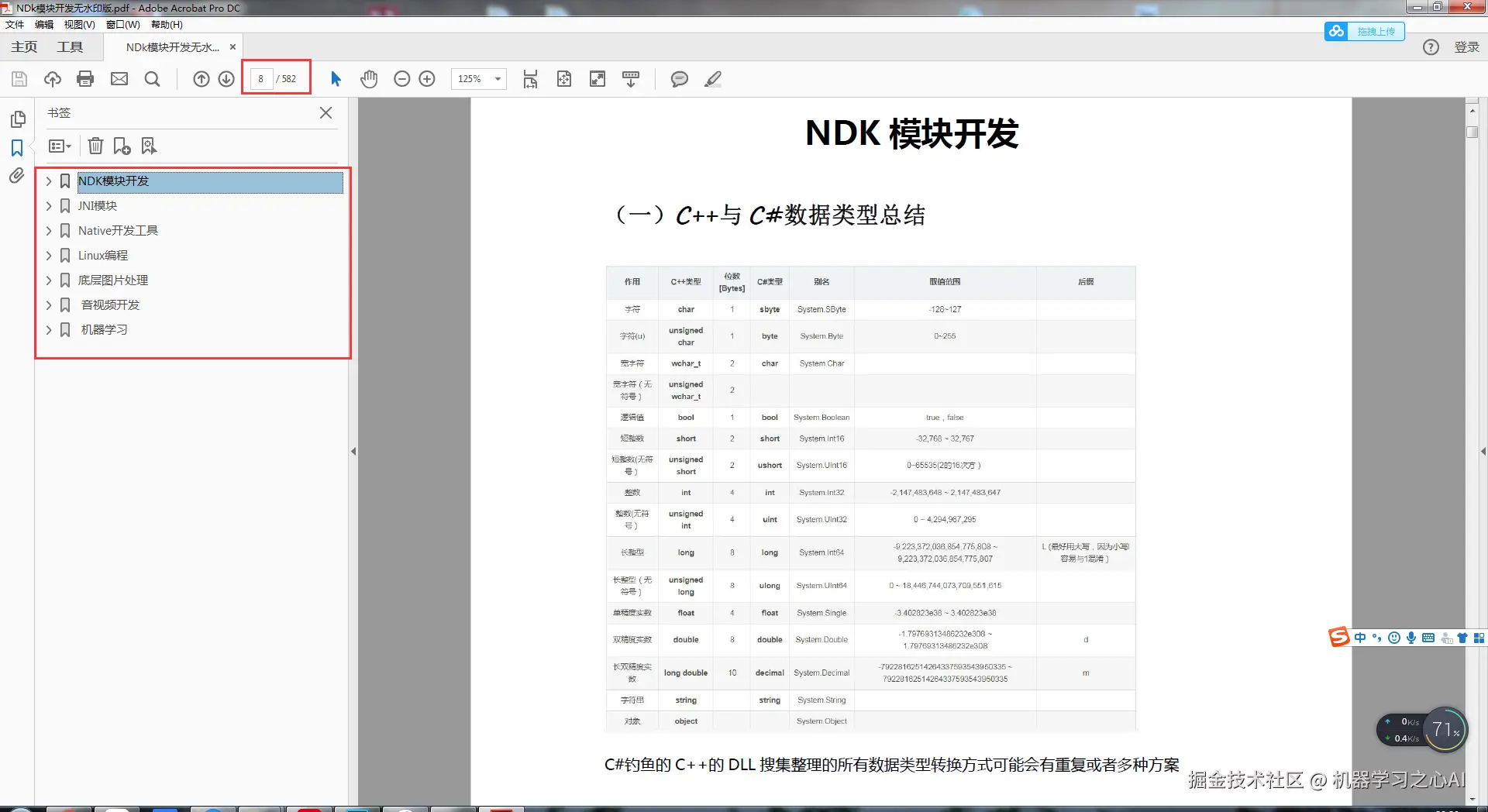Open the search magnifier tool
The width and height of the screenshot is (1488, 812).
tap(153, 79)
